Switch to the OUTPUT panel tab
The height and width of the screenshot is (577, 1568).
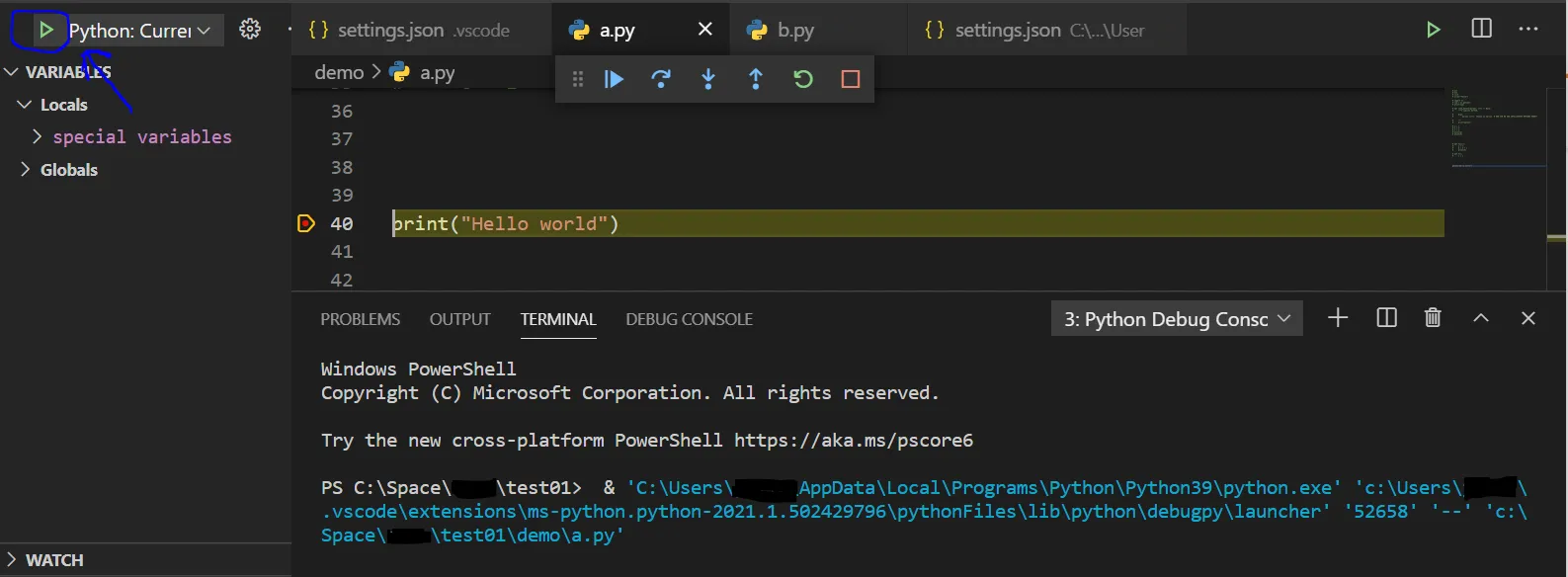point(459,319)
